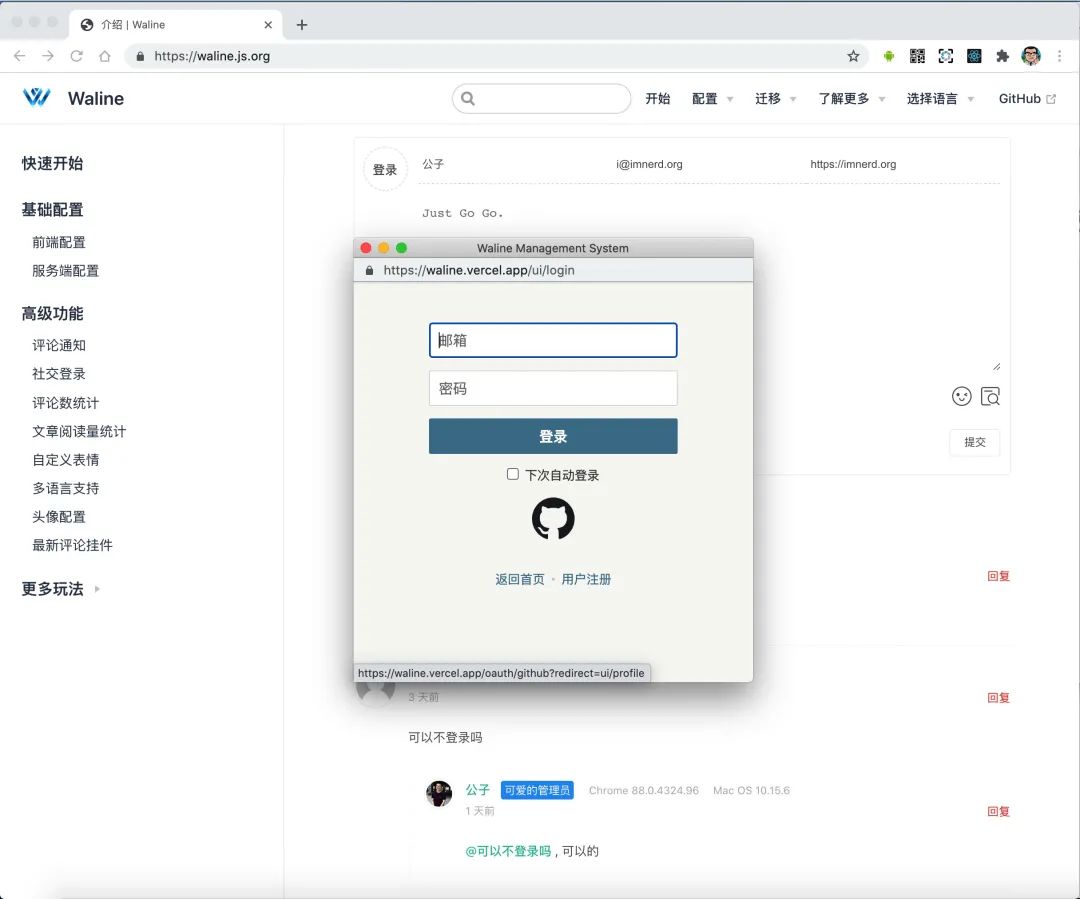Sign in with the GitHub logo
The image size is (1080, 899).
(x=553, y=519)
